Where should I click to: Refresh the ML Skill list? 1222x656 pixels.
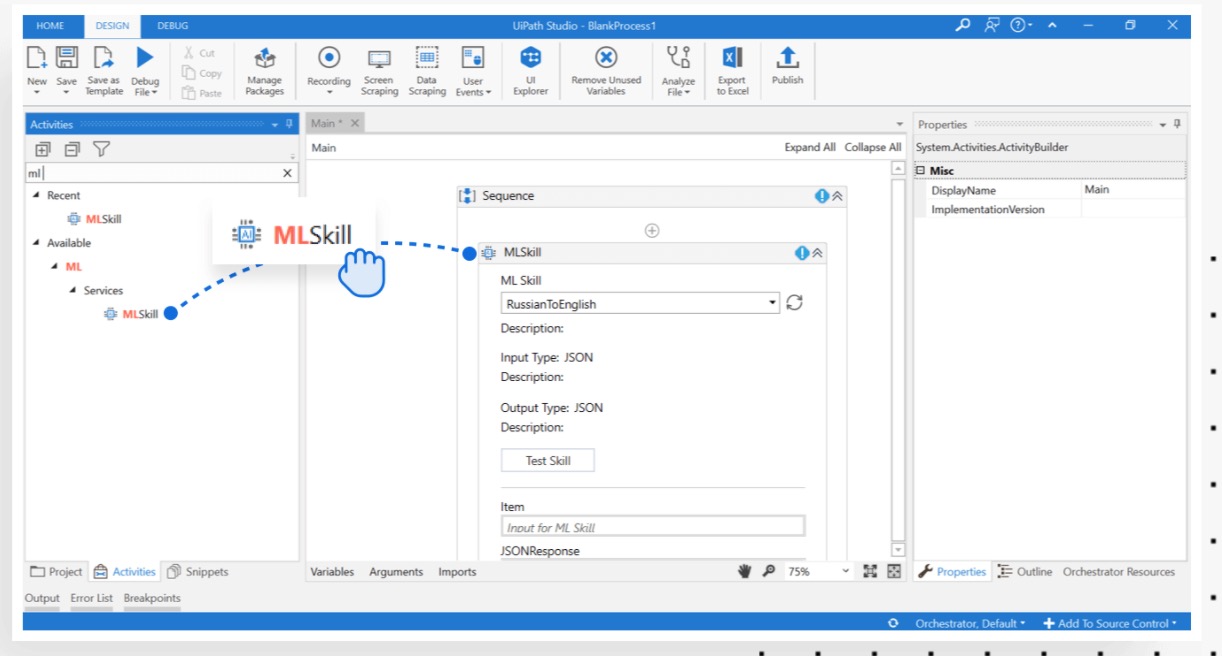point(794,302)
